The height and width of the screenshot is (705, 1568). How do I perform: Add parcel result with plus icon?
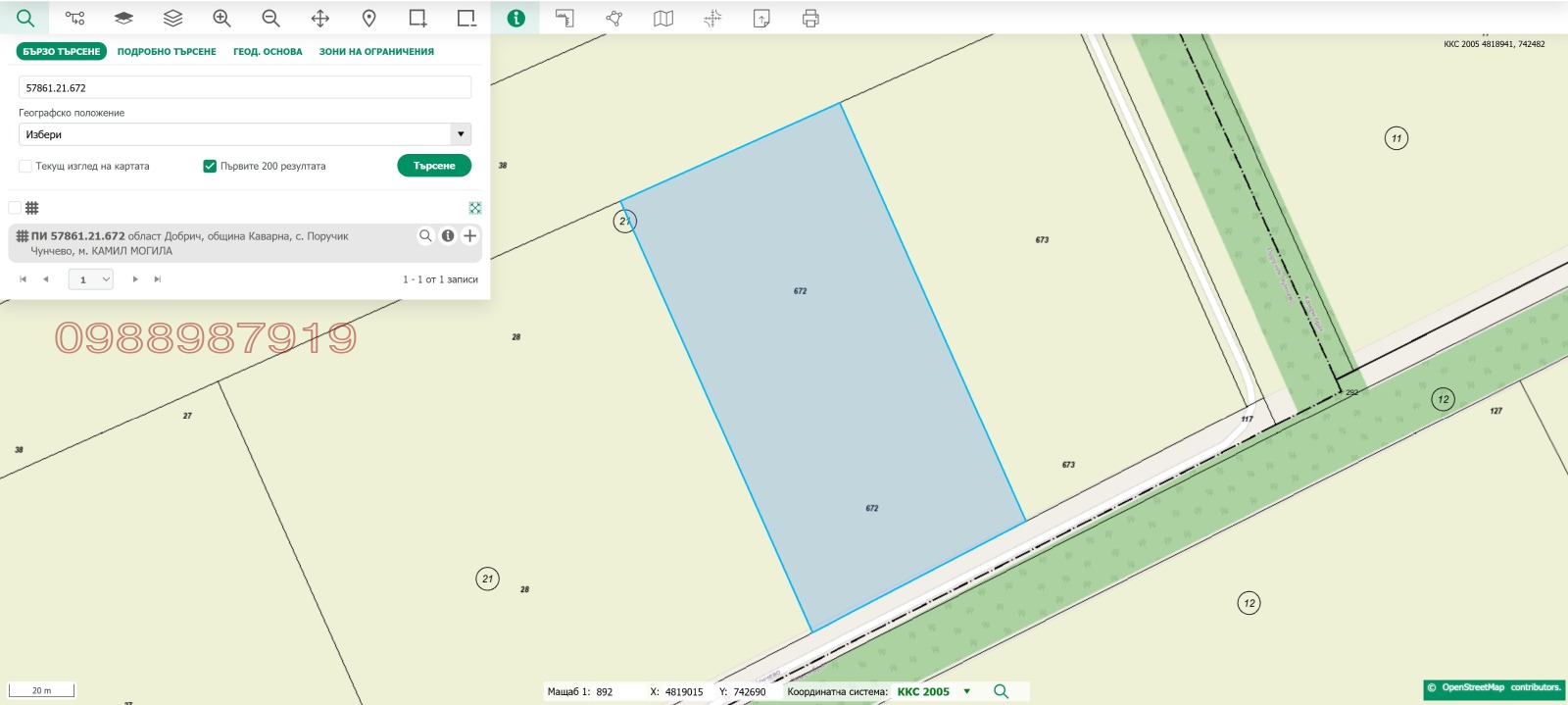[x=470, y=236]
